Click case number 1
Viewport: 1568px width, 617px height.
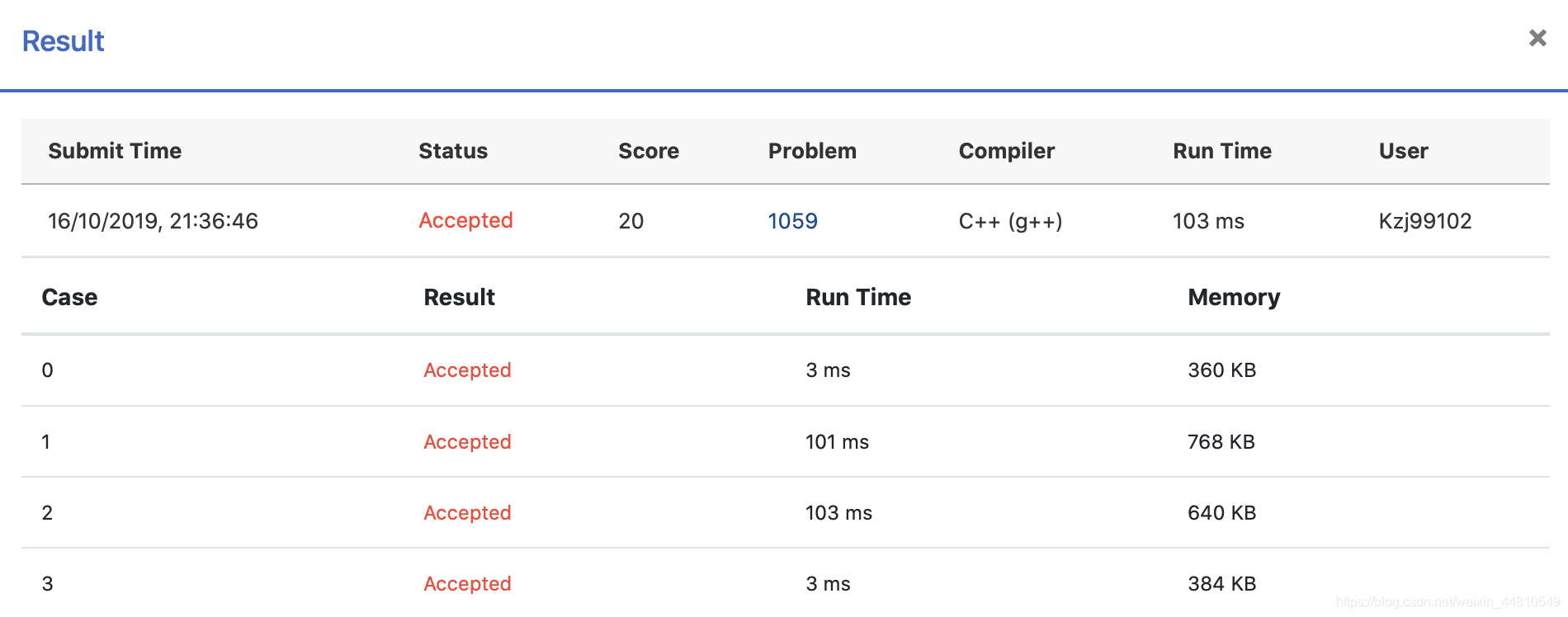46,442
